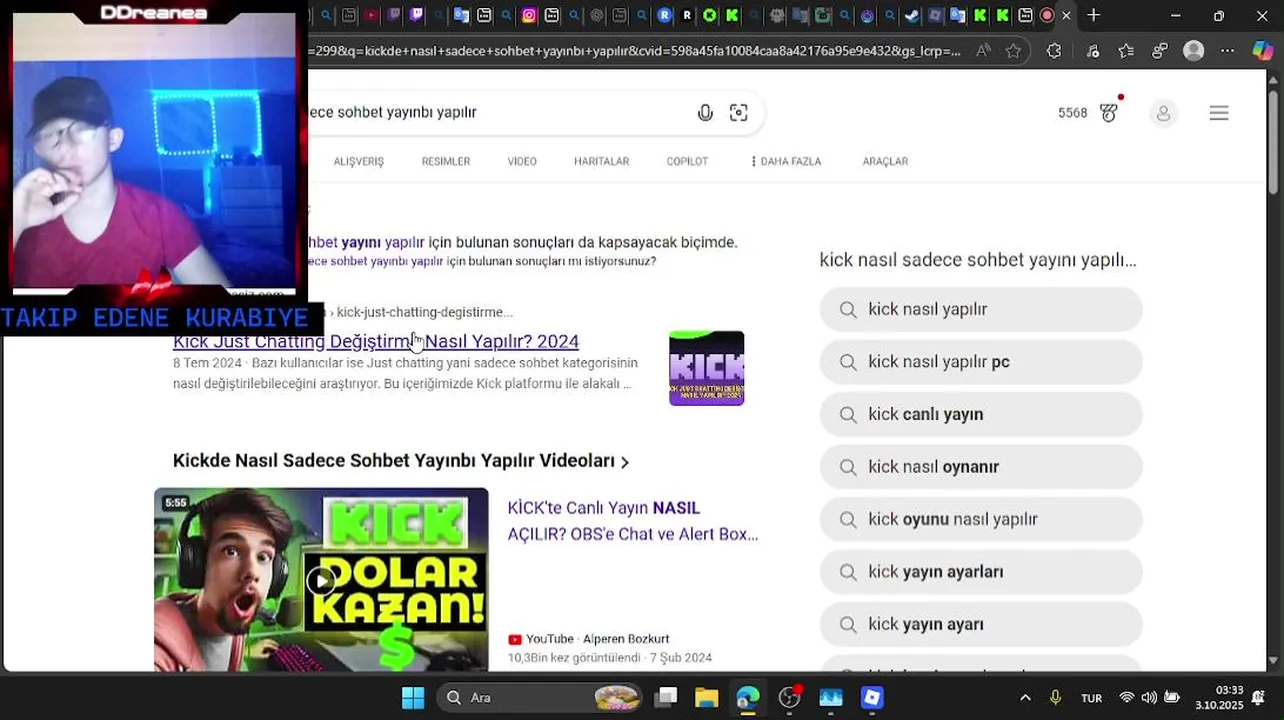This screenshot has width=1284, height=720.
Task: Open the RESİMLER search tab
Action: click(x=445, y=161)
